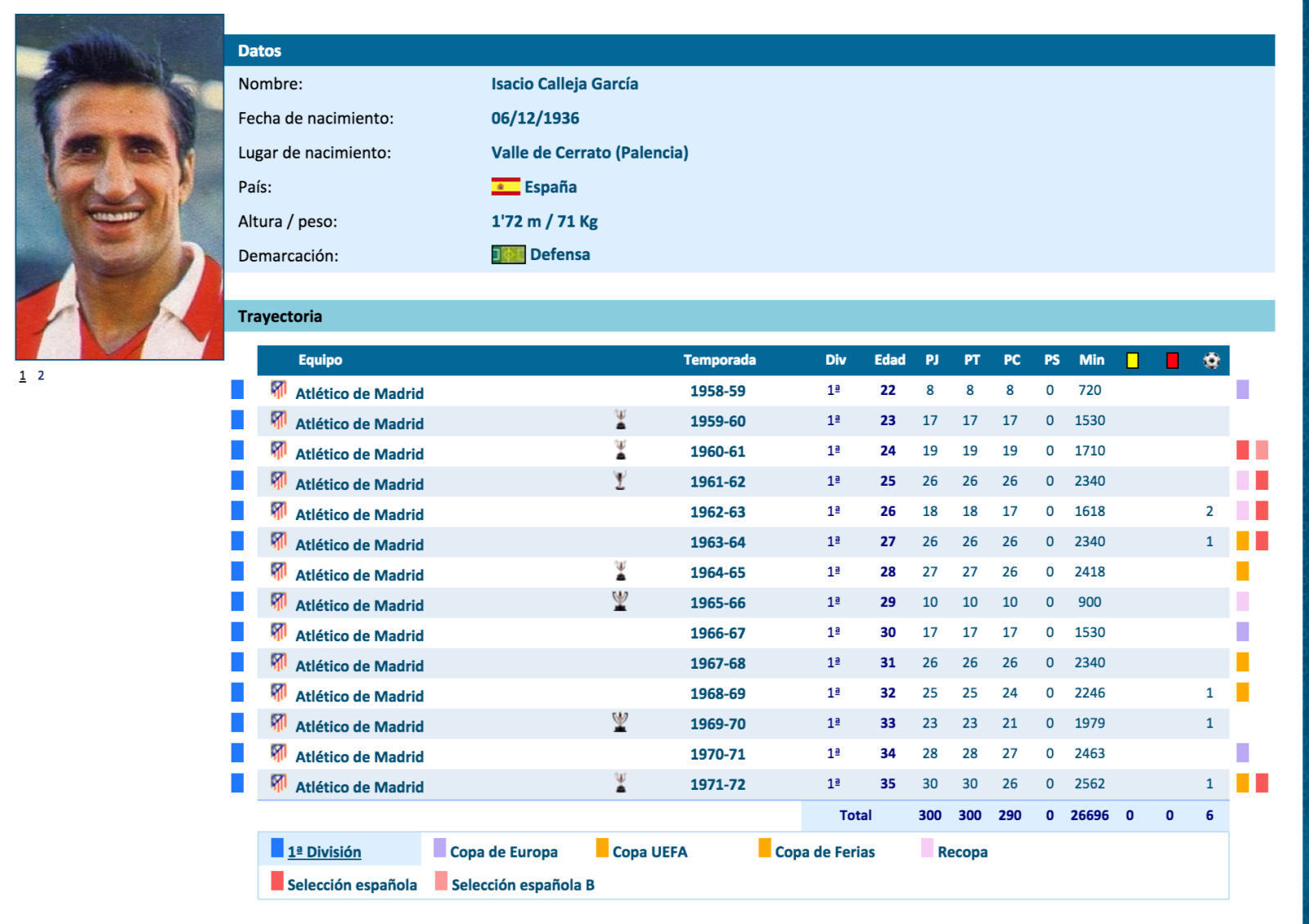1309x924 pixels.
Task: Open Atlético de Madrid link for 1969-70
Action: 359,726
